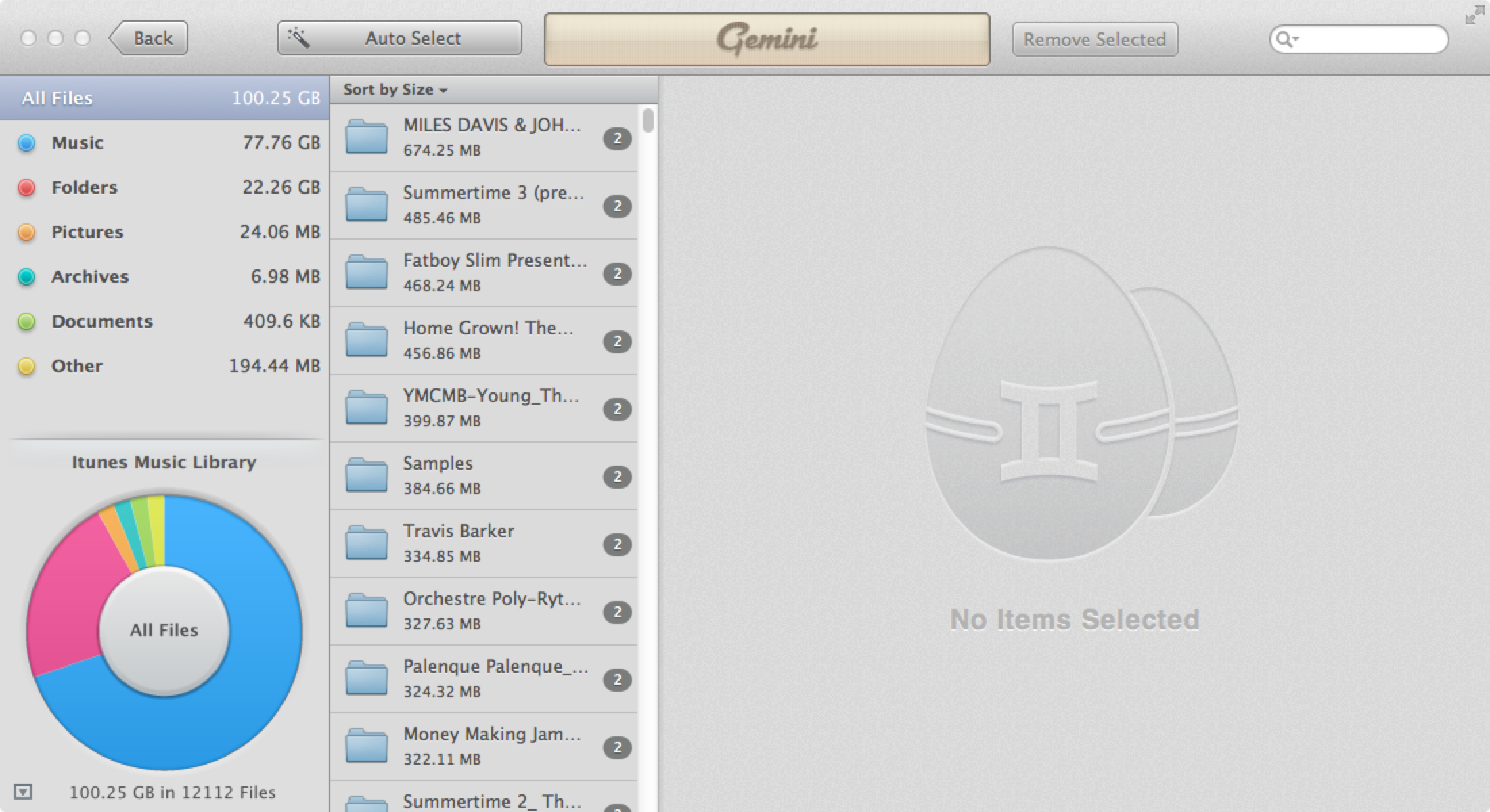Open the Sort by Size dropdown
The image size is (1490, 812).
(395, 89)
